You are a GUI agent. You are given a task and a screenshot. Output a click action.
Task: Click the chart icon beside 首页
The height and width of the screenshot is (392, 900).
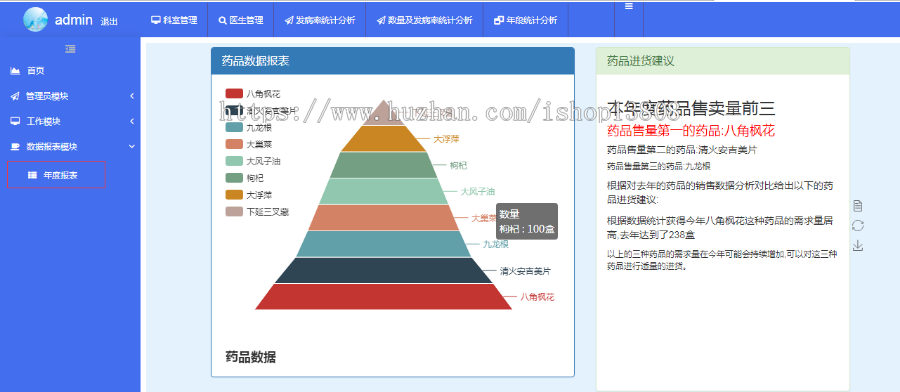coord(15,71)
